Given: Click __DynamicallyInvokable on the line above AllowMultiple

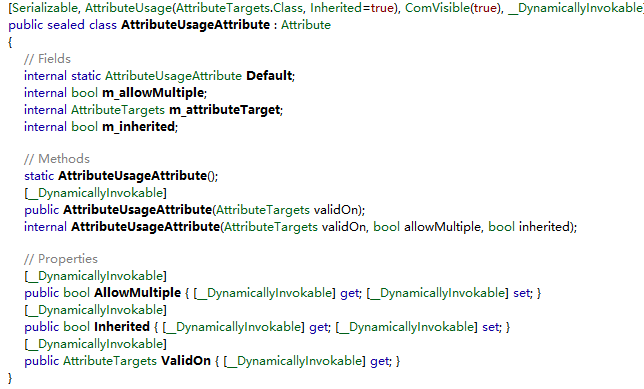Looking at the screenshot, I should [95, 276].
